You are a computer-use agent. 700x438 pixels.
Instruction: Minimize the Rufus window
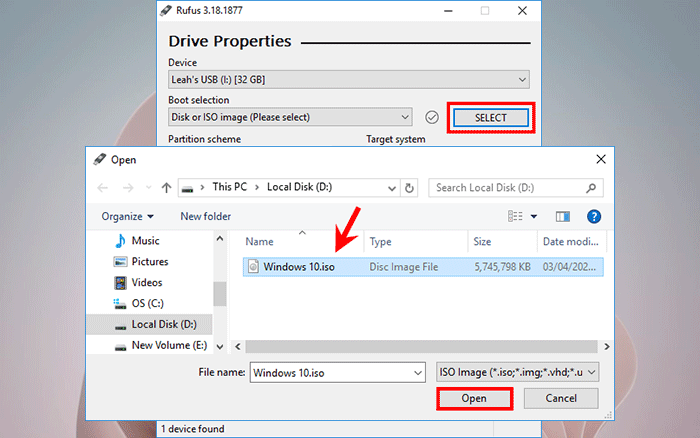[x=449, y=11]
